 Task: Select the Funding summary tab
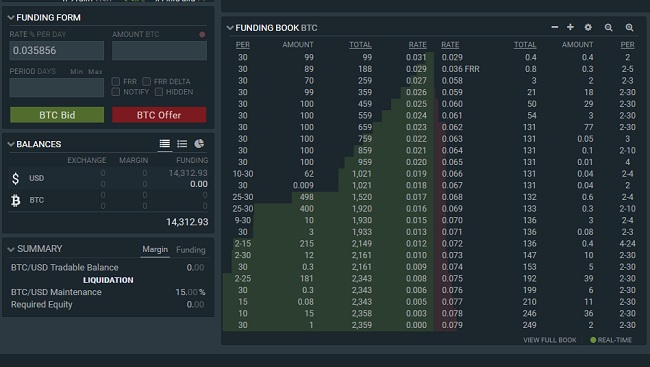(x=191, y=250)
